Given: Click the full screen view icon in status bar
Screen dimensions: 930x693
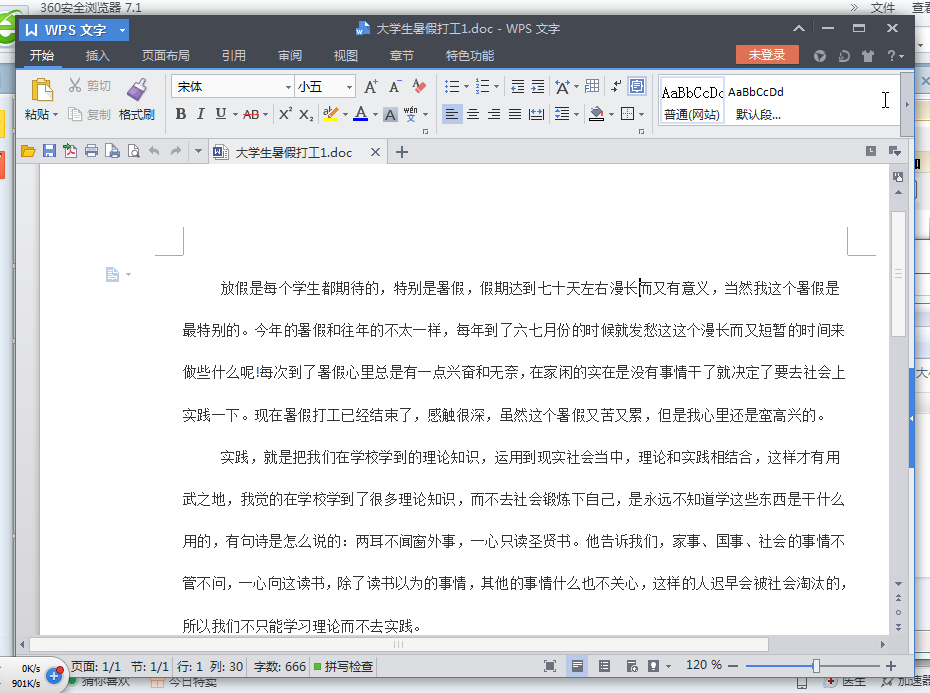Looking at the screenshot, I should coord(550,666).
